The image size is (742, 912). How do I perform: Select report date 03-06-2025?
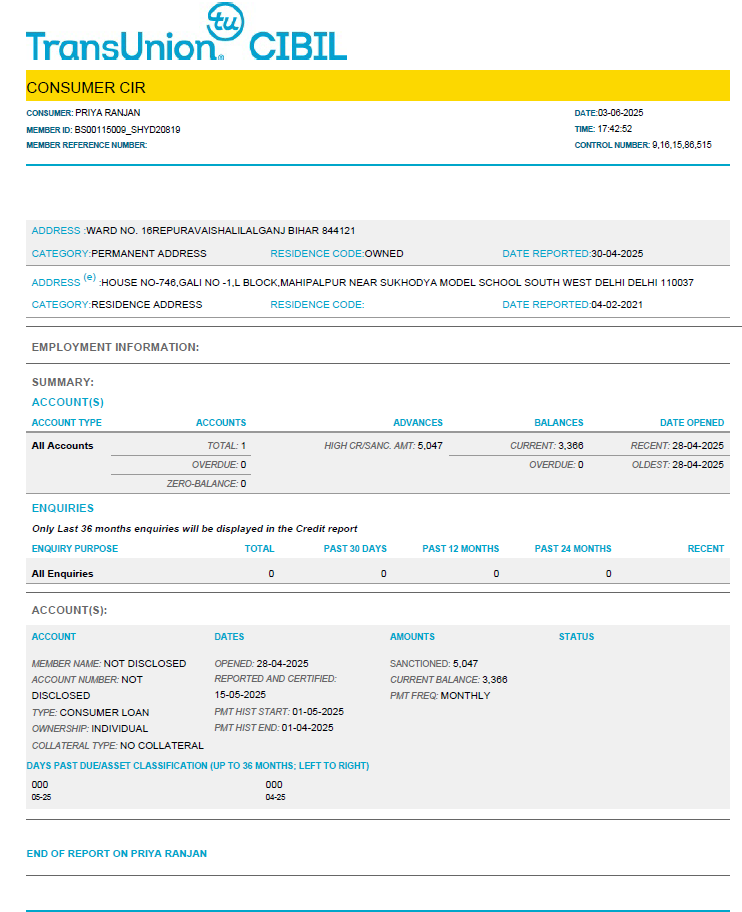pos(620,113)
